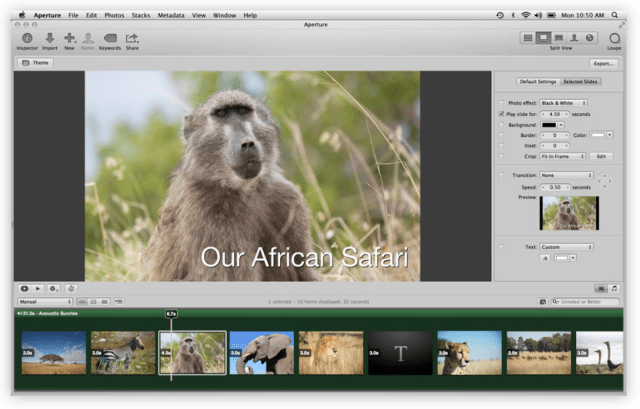Decrease the transition Speed stepper value
The width and height of the screenshot is (640, 409).
(543, 187)
